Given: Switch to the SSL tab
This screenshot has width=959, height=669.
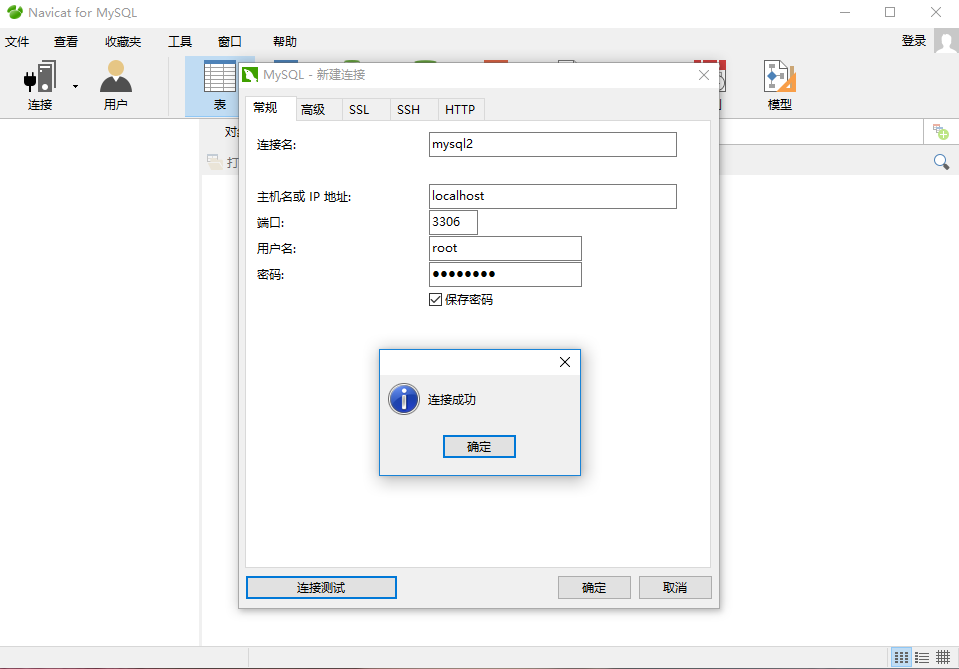Looking at the screenshot, I should click(366, 109).
